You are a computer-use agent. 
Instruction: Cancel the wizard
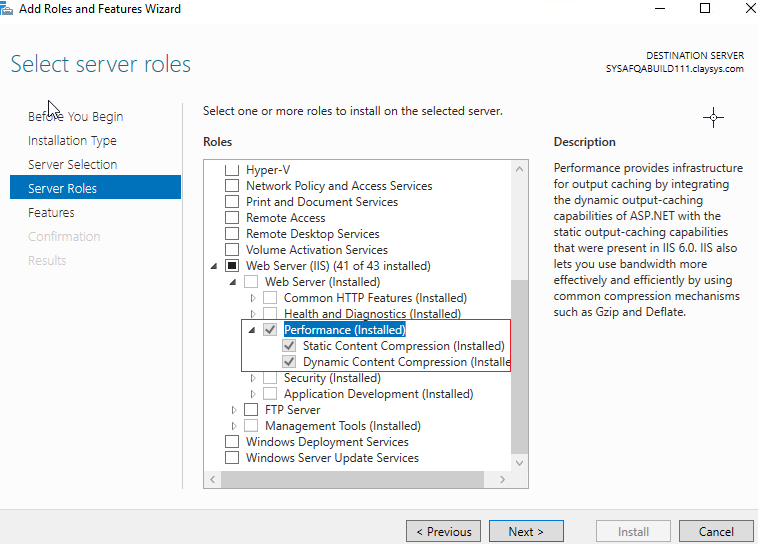(716, 531)
